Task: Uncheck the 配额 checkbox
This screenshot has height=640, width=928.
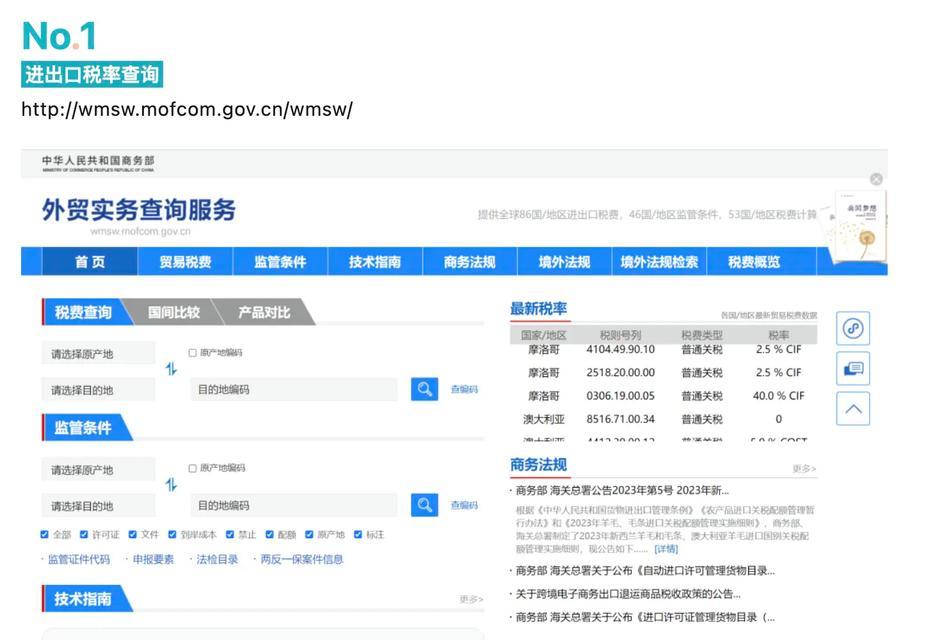Action: pyautogui.click(x=270, y=535)
